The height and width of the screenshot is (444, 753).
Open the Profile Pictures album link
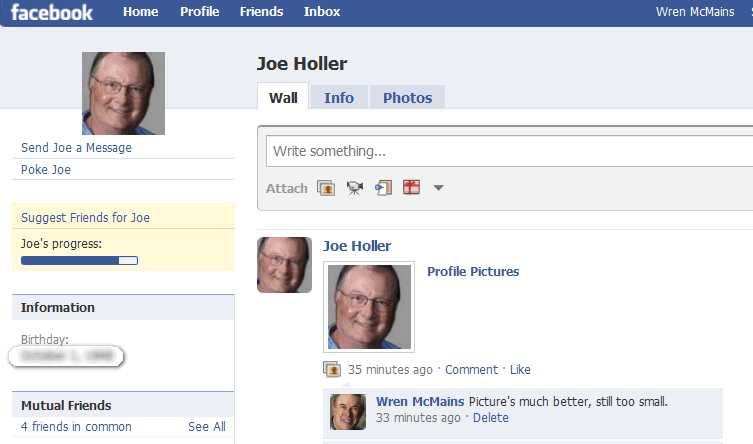tap(473, 271)
